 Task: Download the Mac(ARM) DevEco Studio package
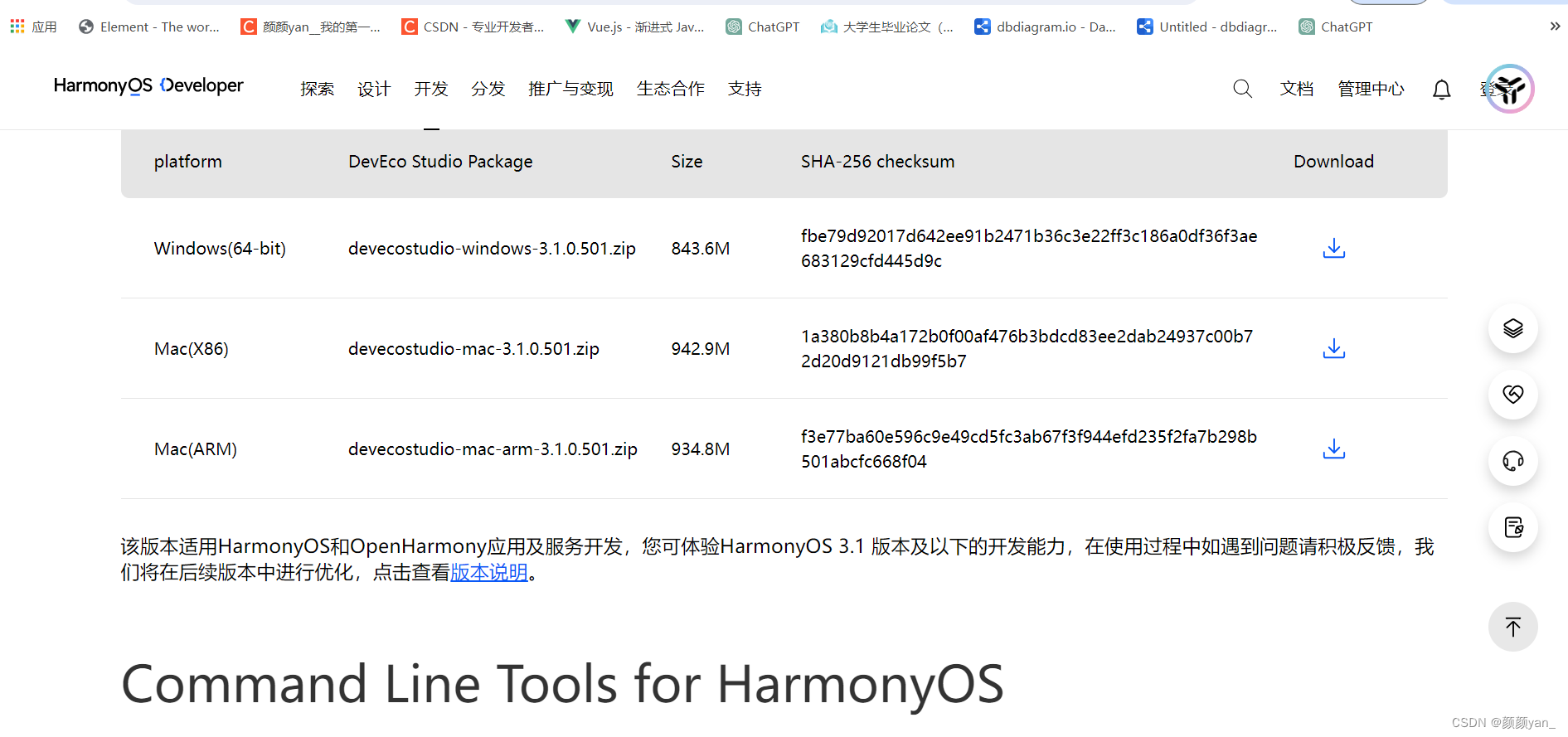1333,449
